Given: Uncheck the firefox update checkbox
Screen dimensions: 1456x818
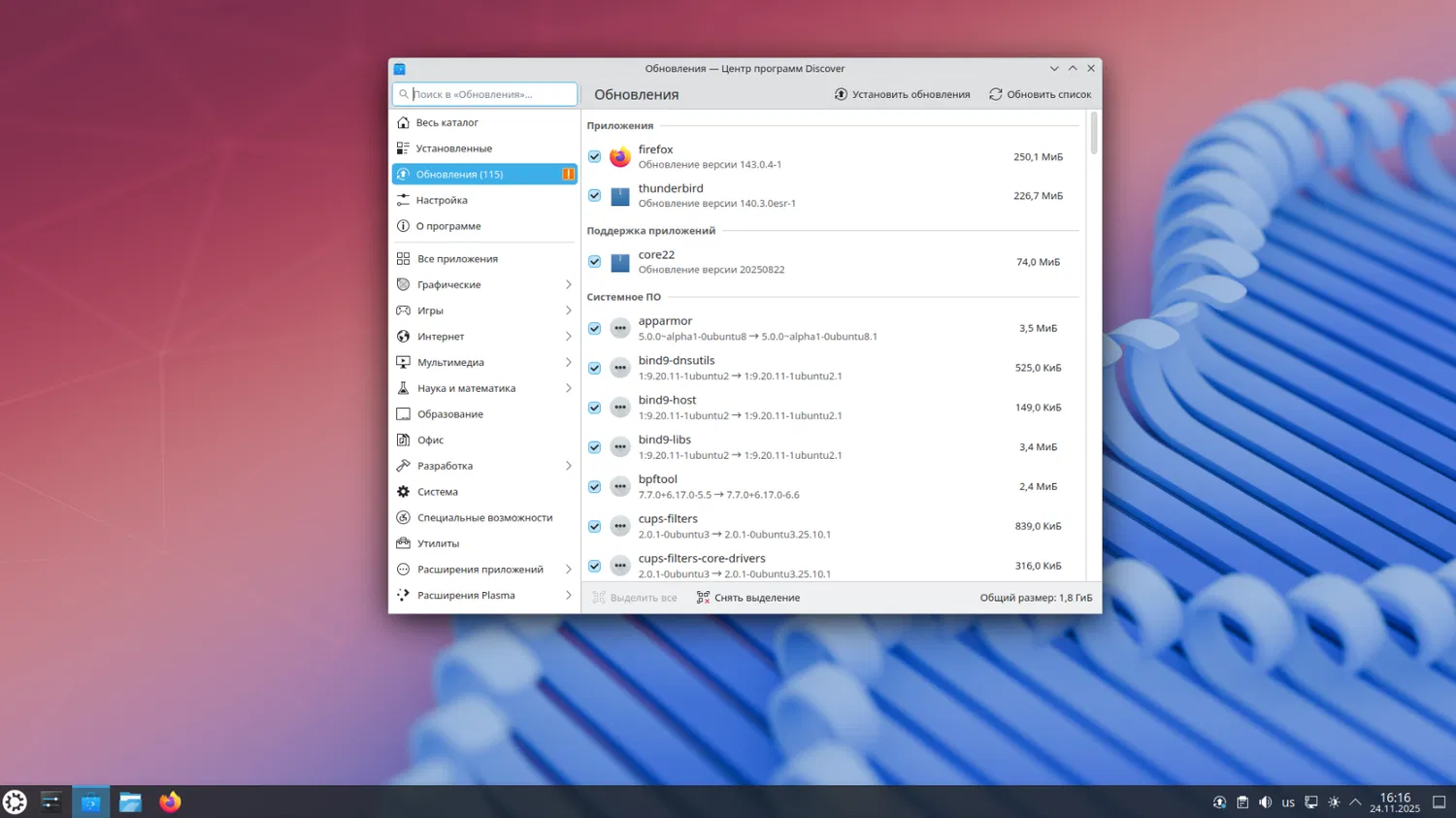Looking at the screenshot, I should click(x=595, y=157).
